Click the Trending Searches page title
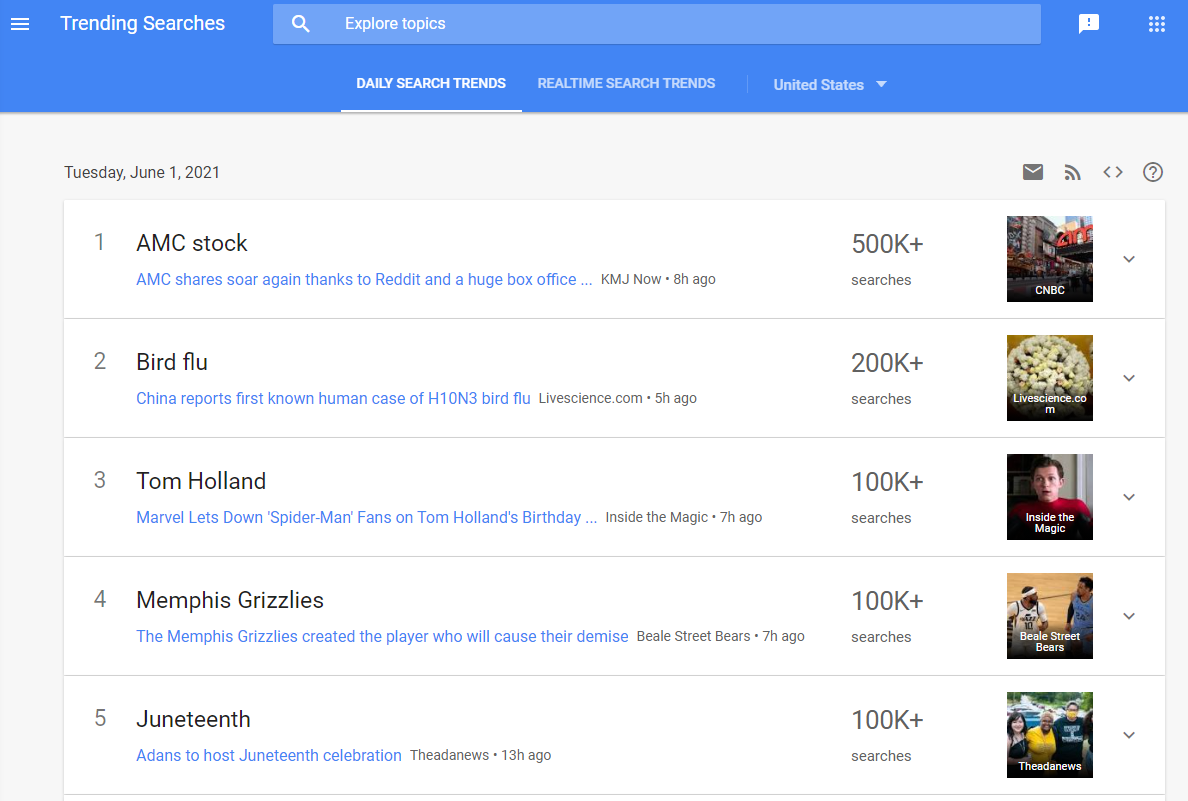Image resolution: width=1188 pixels, height=801 pixels. pos(142,23)
